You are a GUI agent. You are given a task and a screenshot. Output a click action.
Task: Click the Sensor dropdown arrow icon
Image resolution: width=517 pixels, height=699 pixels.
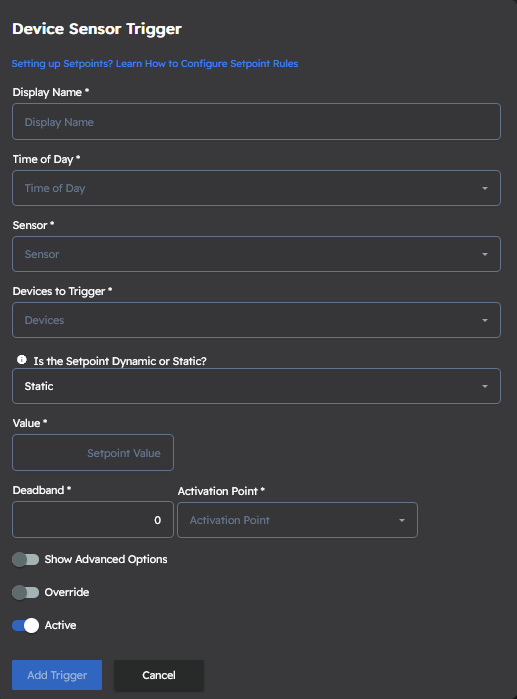[485, 255]
